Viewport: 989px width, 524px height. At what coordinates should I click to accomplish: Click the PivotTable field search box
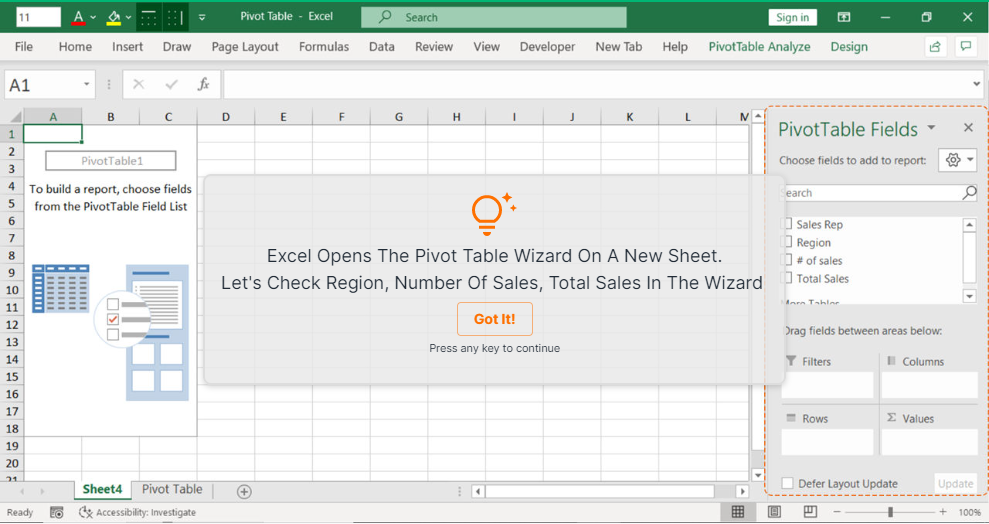[x=871, y=193]
